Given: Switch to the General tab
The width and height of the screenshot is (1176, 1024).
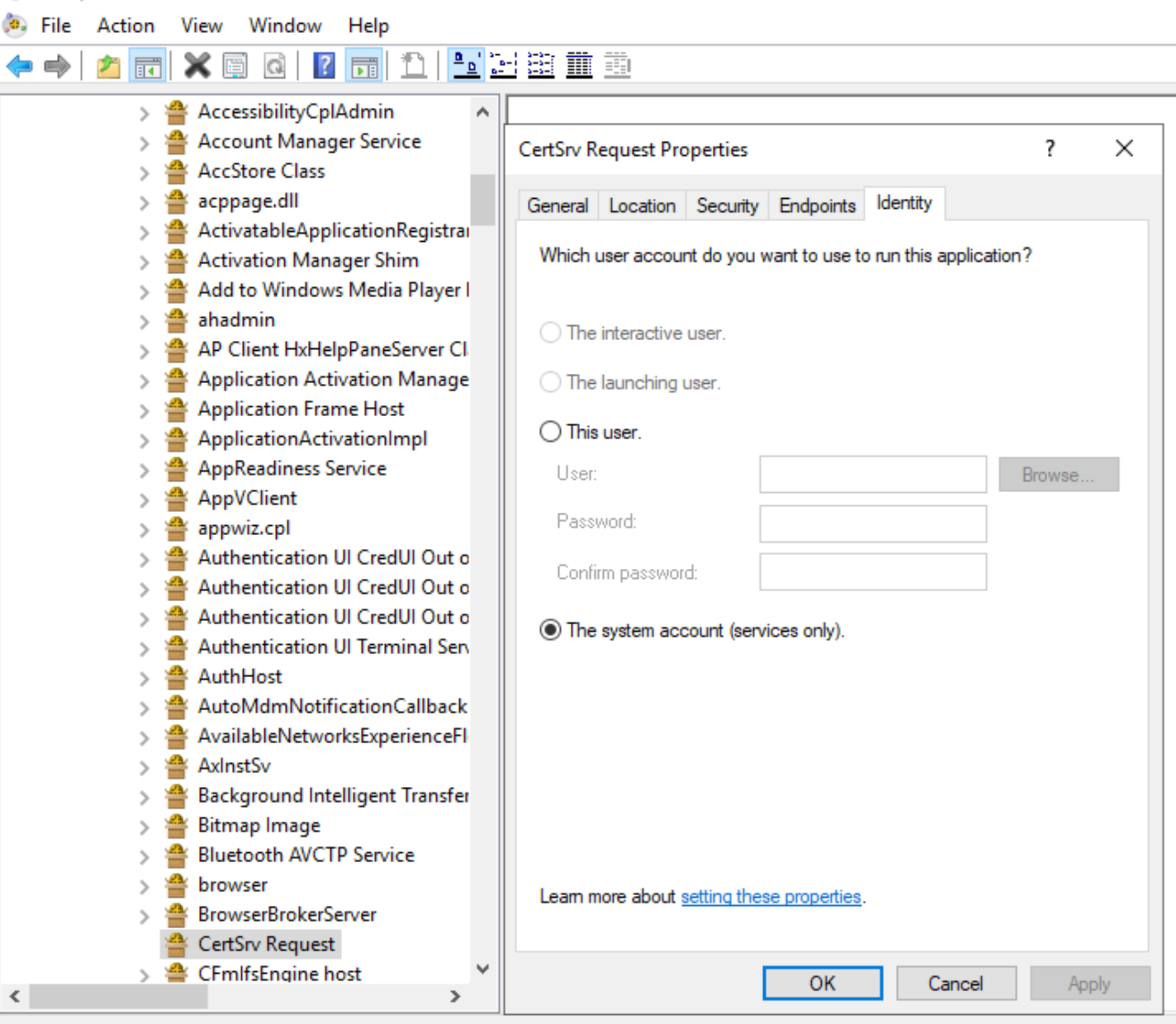Looking at the screenshot, I should tap(558, 205).
